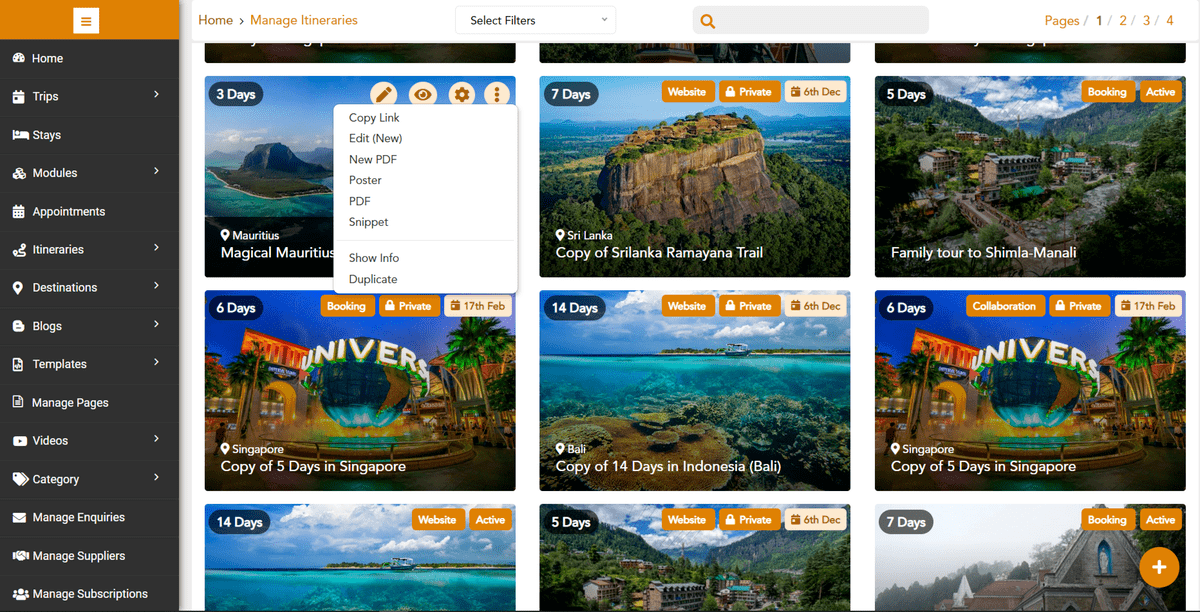Expand the Itineraries submenu chevron

(157, 248)
